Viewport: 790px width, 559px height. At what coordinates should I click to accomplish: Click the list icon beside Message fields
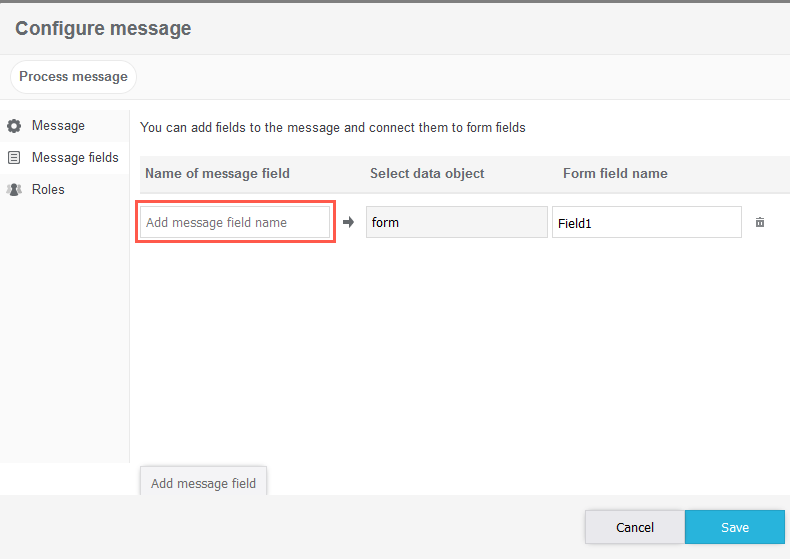(x=14, y=158)
